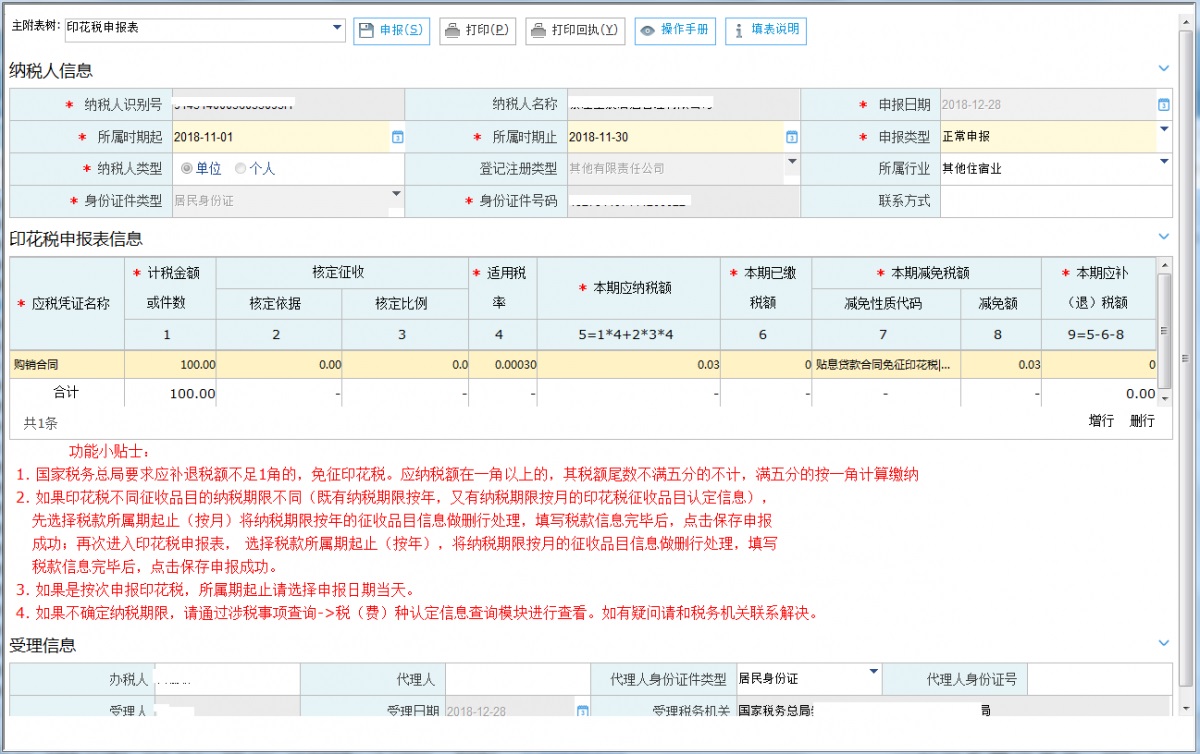Click the 打印(P) print button
The width and height of the screenshot is (1200, 754).
click(x=477, y=30)
